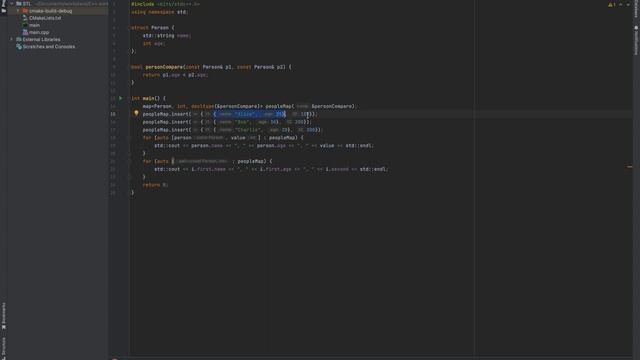This screenshot has height=360, width=640.
Task: Click the peopleMap declaration line
Action: coord(250,107)
